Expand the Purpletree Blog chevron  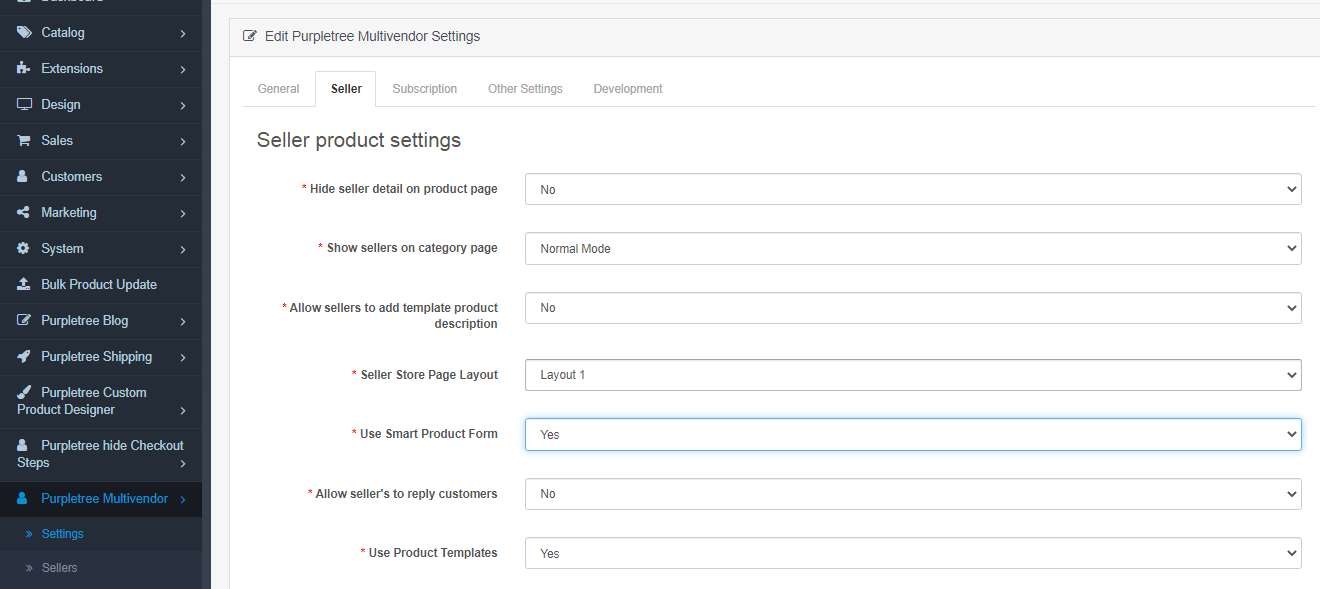point(183,321)
